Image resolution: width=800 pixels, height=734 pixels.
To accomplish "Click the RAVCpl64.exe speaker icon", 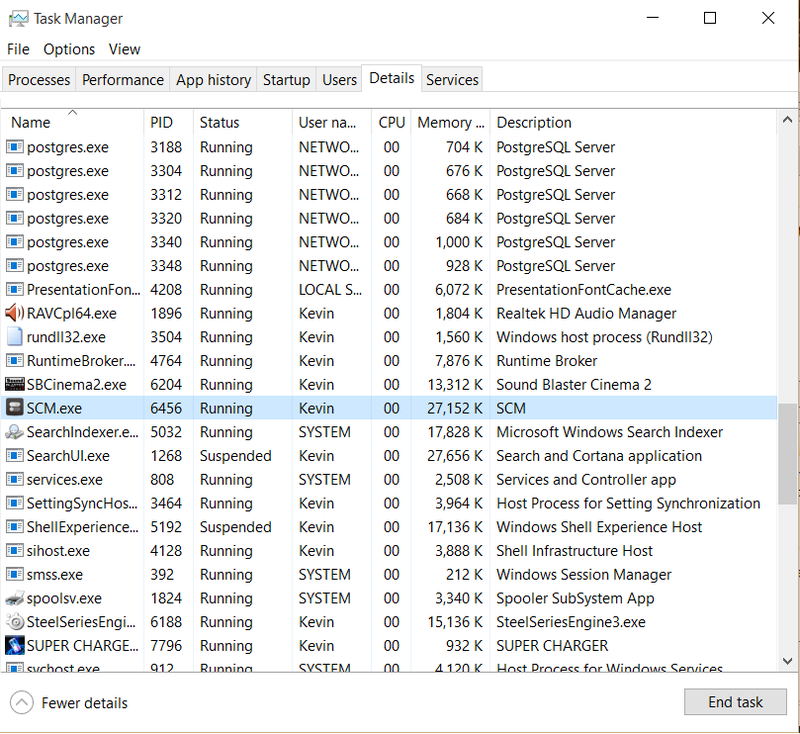I will click(14, 313).
